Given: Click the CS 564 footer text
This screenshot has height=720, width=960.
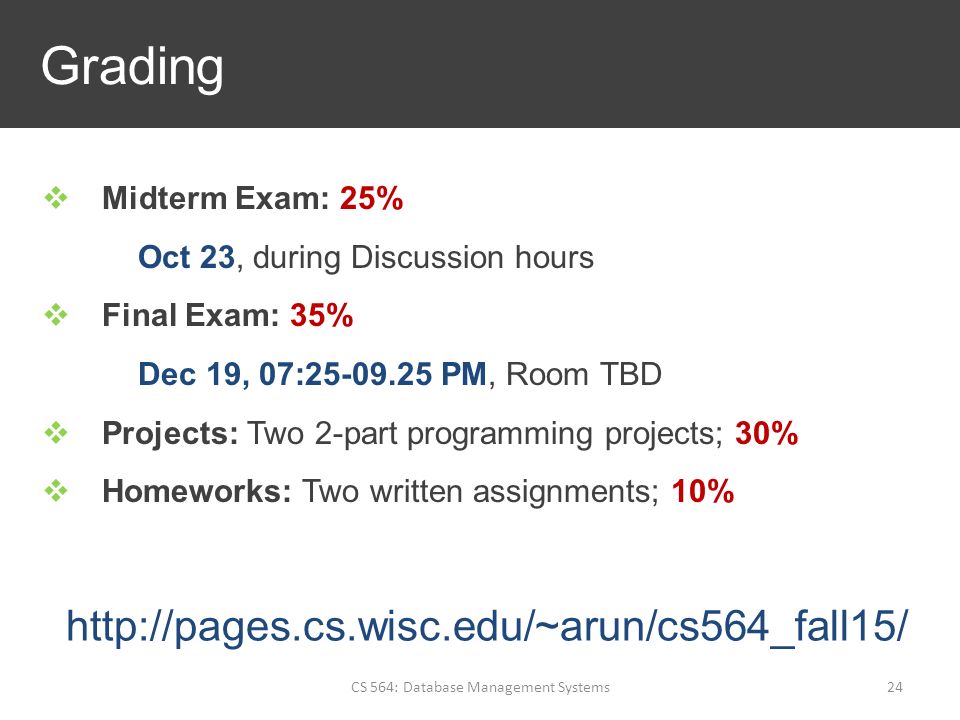Looking at the screenshot, I should point(481,687).
